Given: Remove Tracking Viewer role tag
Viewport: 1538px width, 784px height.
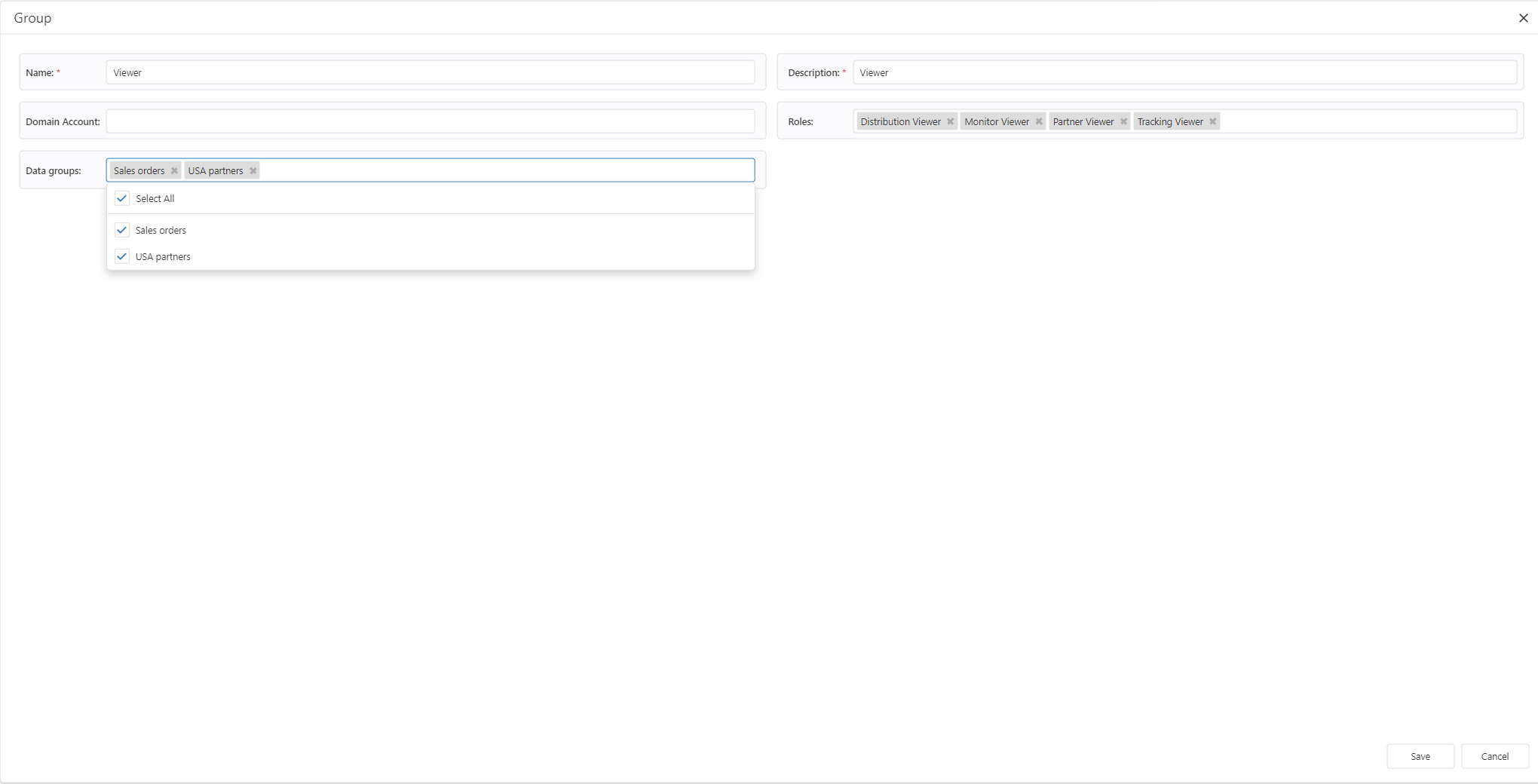Looking at the screenshot, I should (x=1213, y=122).
